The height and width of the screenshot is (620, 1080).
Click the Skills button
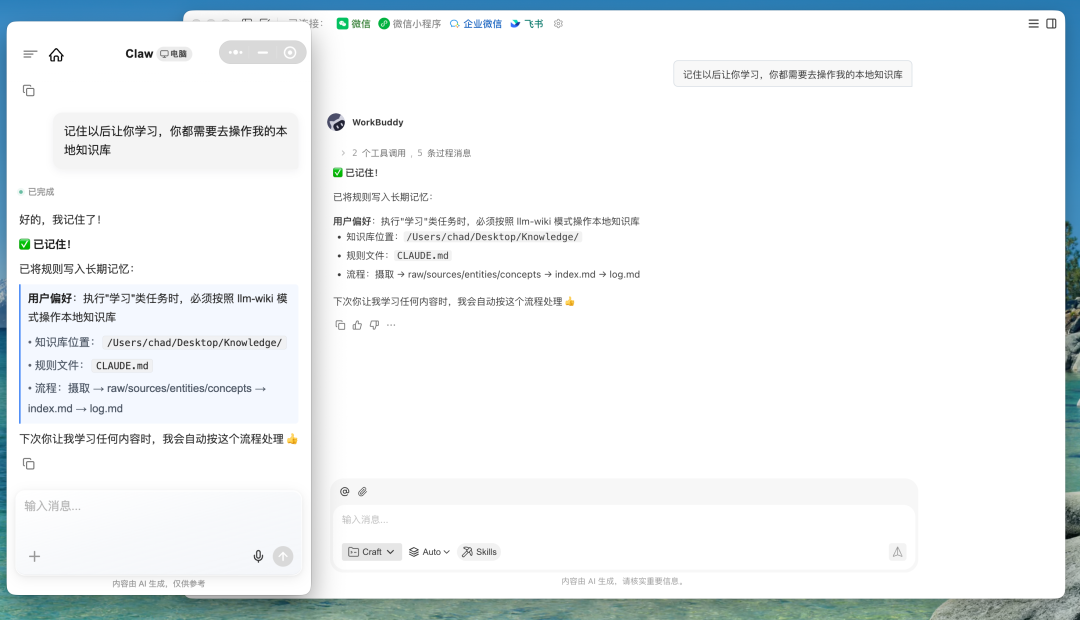pyautogui.click(x=479, y=551)
